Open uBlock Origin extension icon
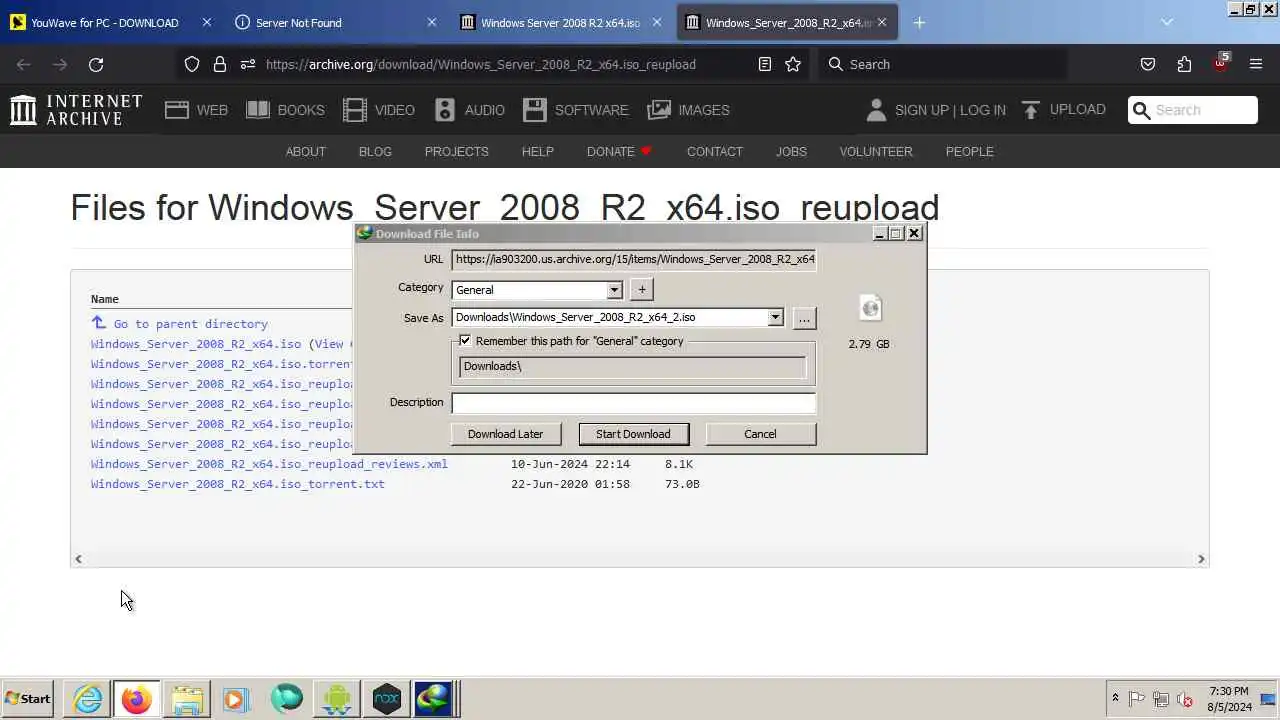The image size is (1280, 720). tap(1220, 63)
